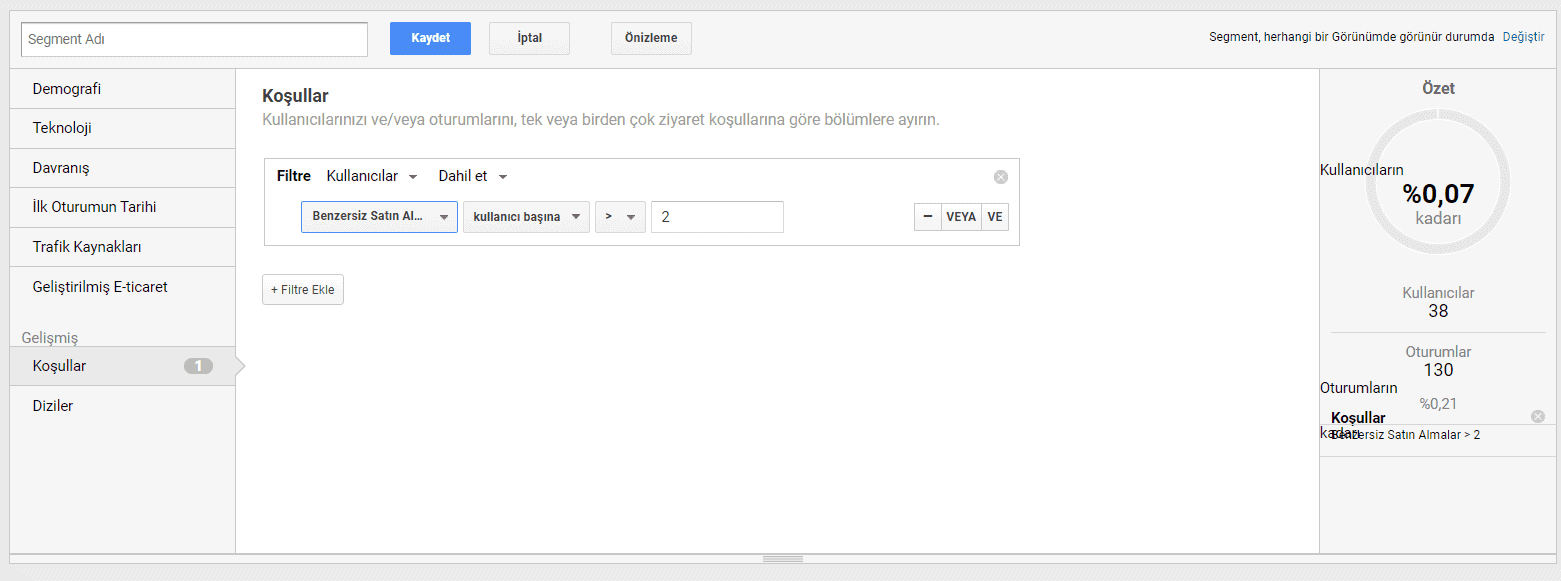Viewport: 1561px width, 581px height.
Task: Select the VE operator for the condition
Action: pos(994,216)
